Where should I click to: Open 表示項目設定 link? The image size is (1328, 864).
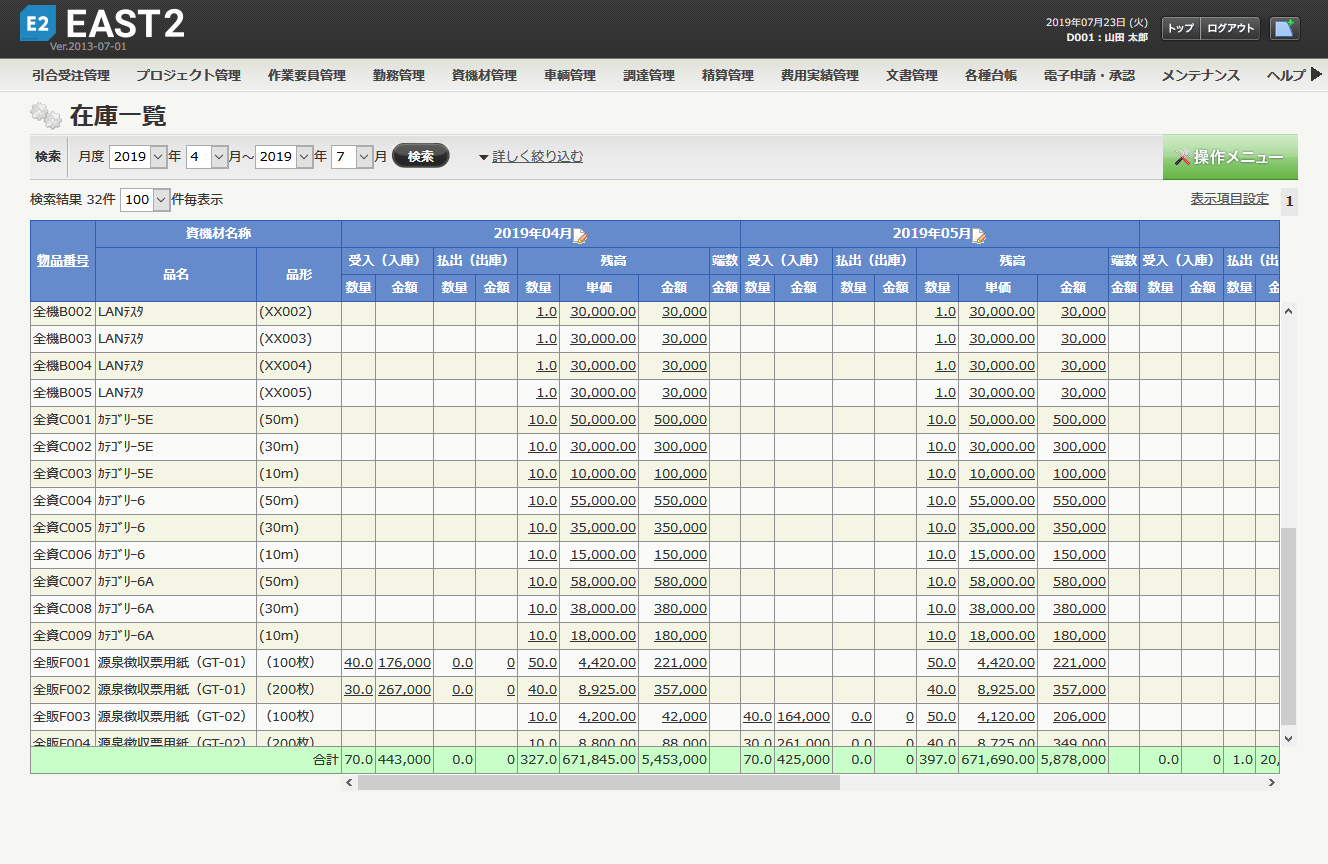click(x=1229, y=199)
